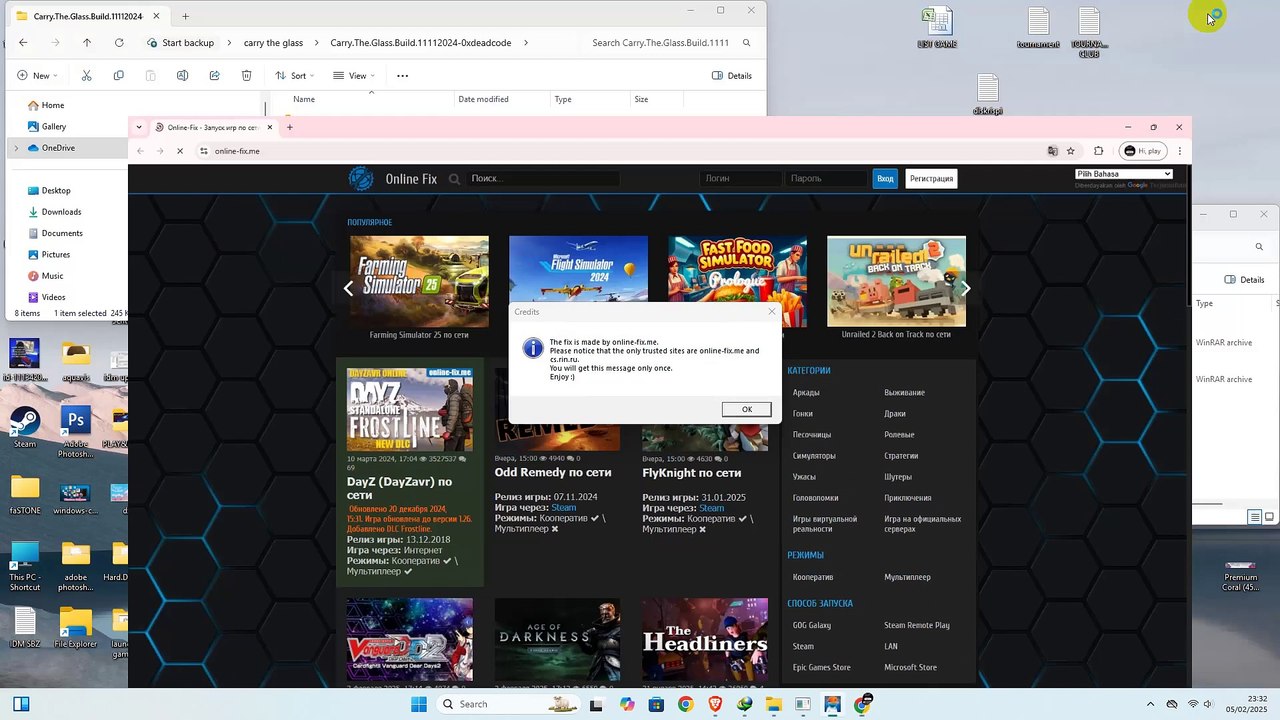Screen dimensions: 1280x720
Task: Open the Odd Remedy по сети link
Action: click(553, 473)
